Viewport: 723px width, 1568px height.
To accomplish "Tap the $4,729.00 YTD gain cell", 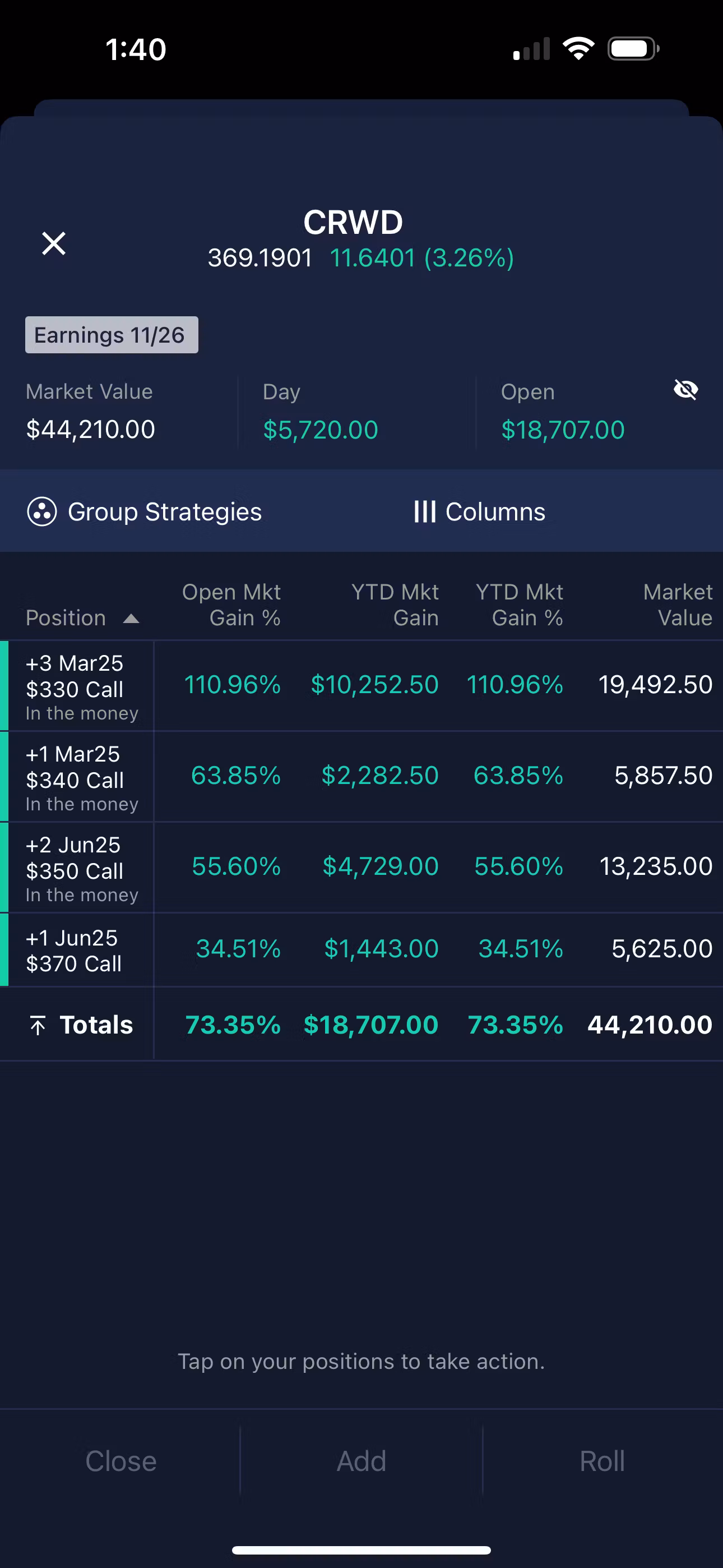I will pos(381,866).
